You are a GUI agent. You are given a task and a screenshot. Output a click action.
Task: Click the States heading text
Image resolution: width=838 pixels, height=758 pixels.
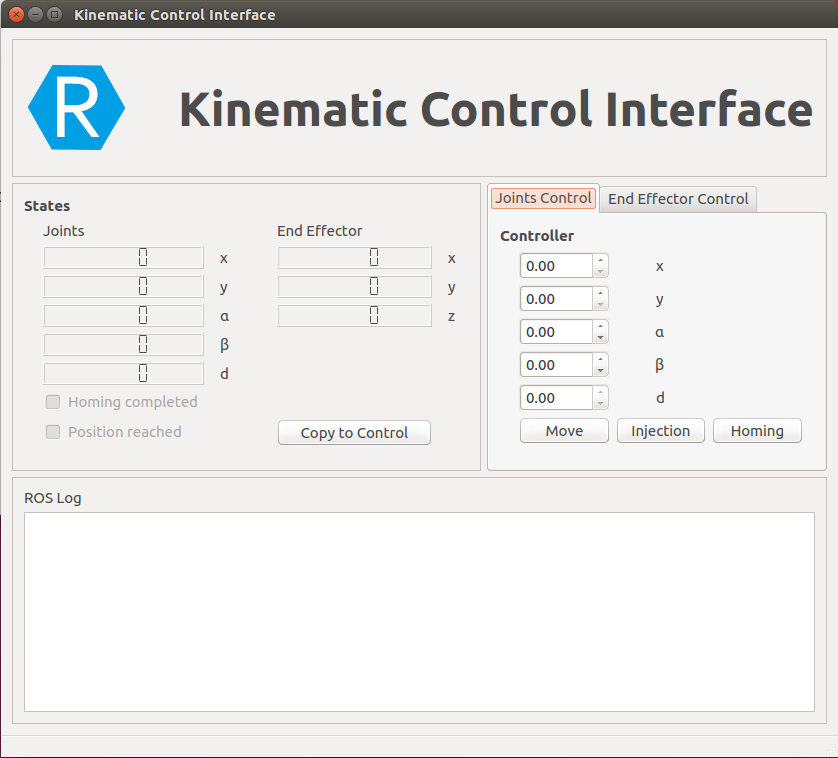47,206
